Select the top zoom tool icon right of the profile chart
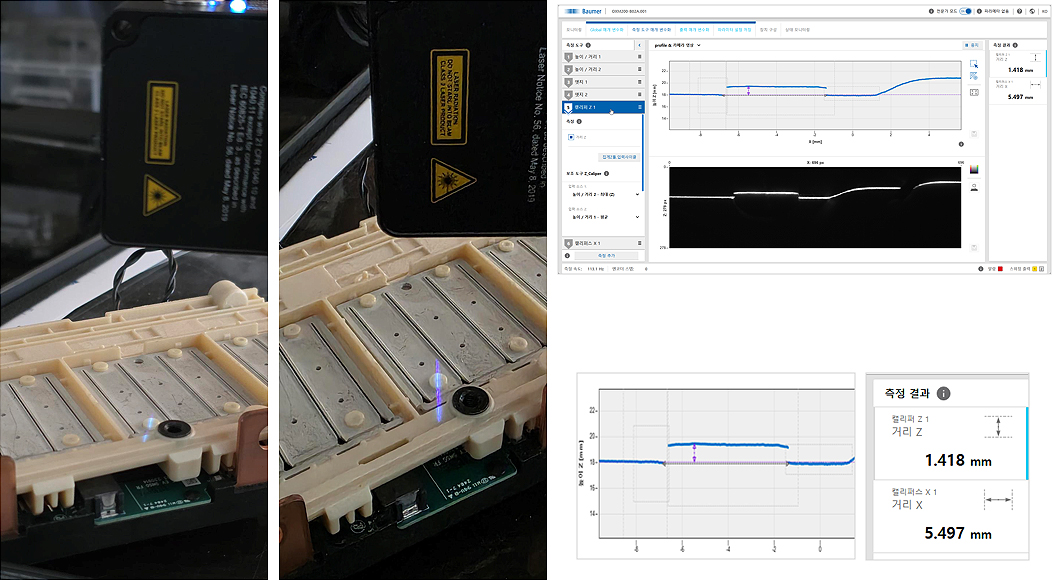1052x580 pixels. pyautogui.click(x=974, y=63)
